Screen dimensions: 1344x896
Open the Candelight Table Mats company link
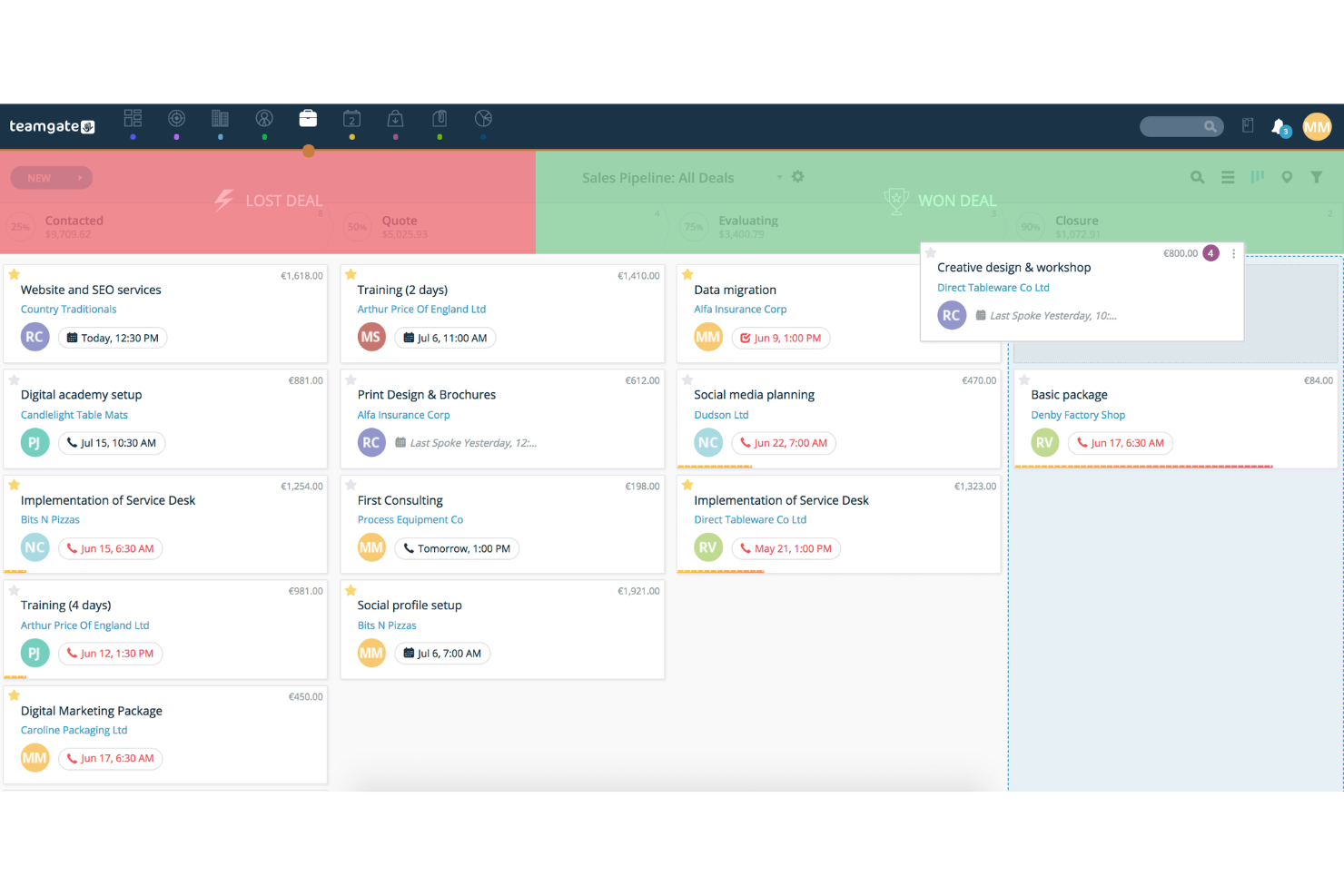coord(74,415)
